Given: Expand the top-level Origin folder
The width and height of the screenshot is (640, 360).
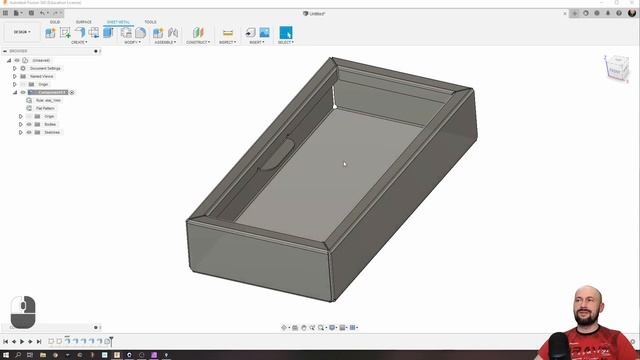Looking at the screenshot, I should point(15,84).
